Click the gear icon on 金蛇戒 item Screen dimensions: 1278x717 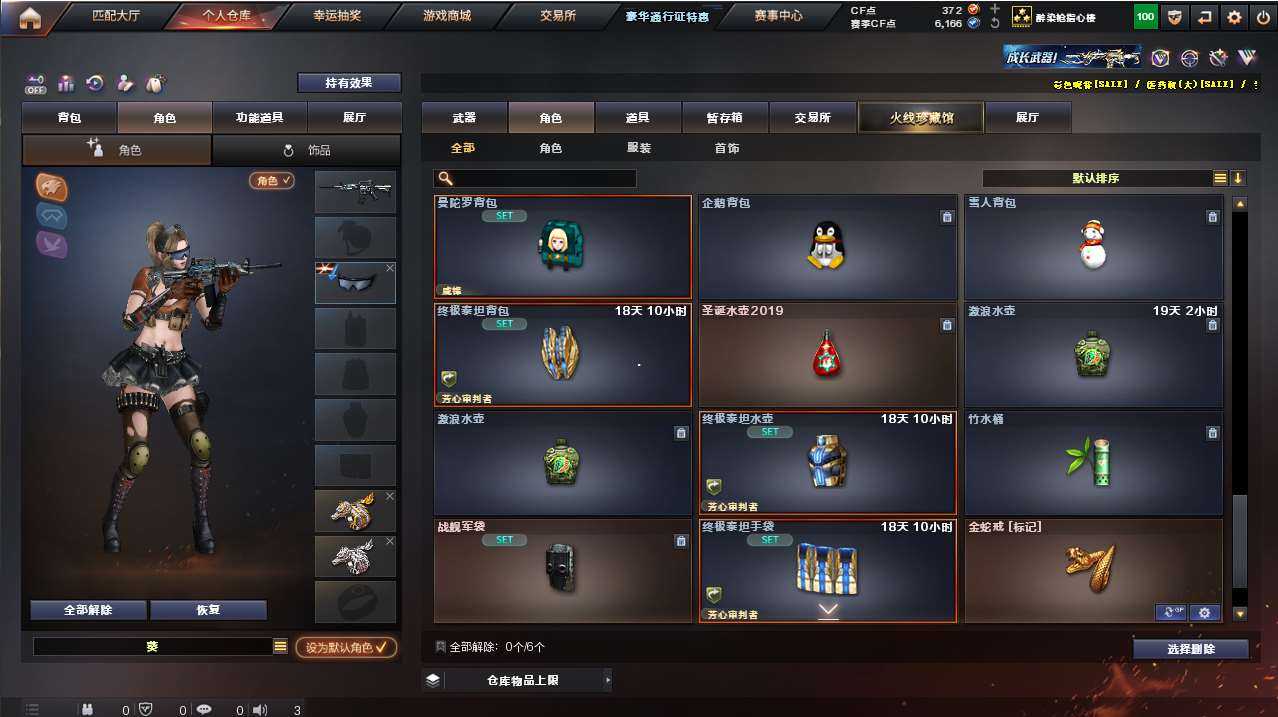pyautogui.click(x=1204, y=612)
